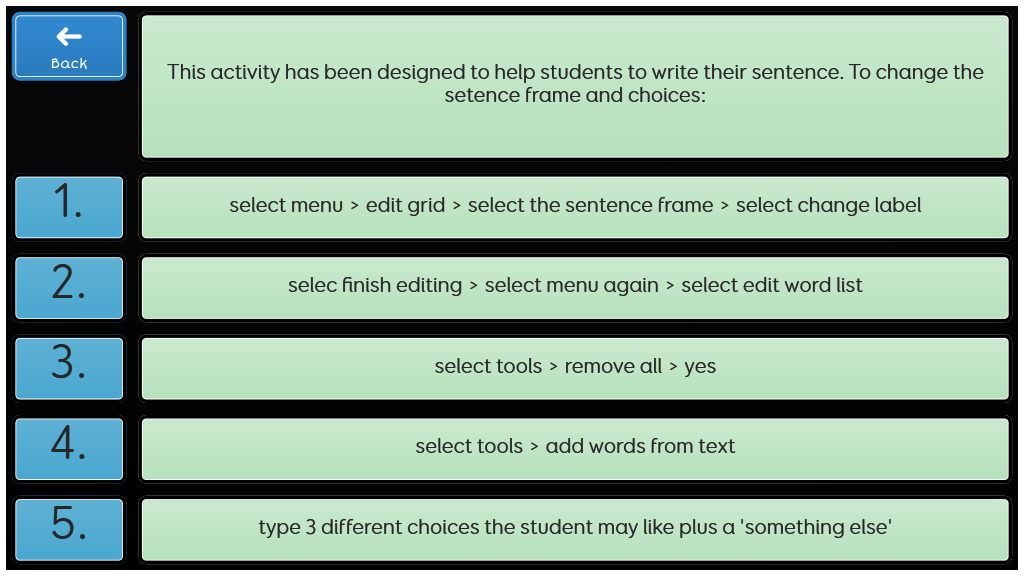1024x576 pixels.
Task: Tap the 'type 3 different choices' instruction cell
Action: (575, 529)
